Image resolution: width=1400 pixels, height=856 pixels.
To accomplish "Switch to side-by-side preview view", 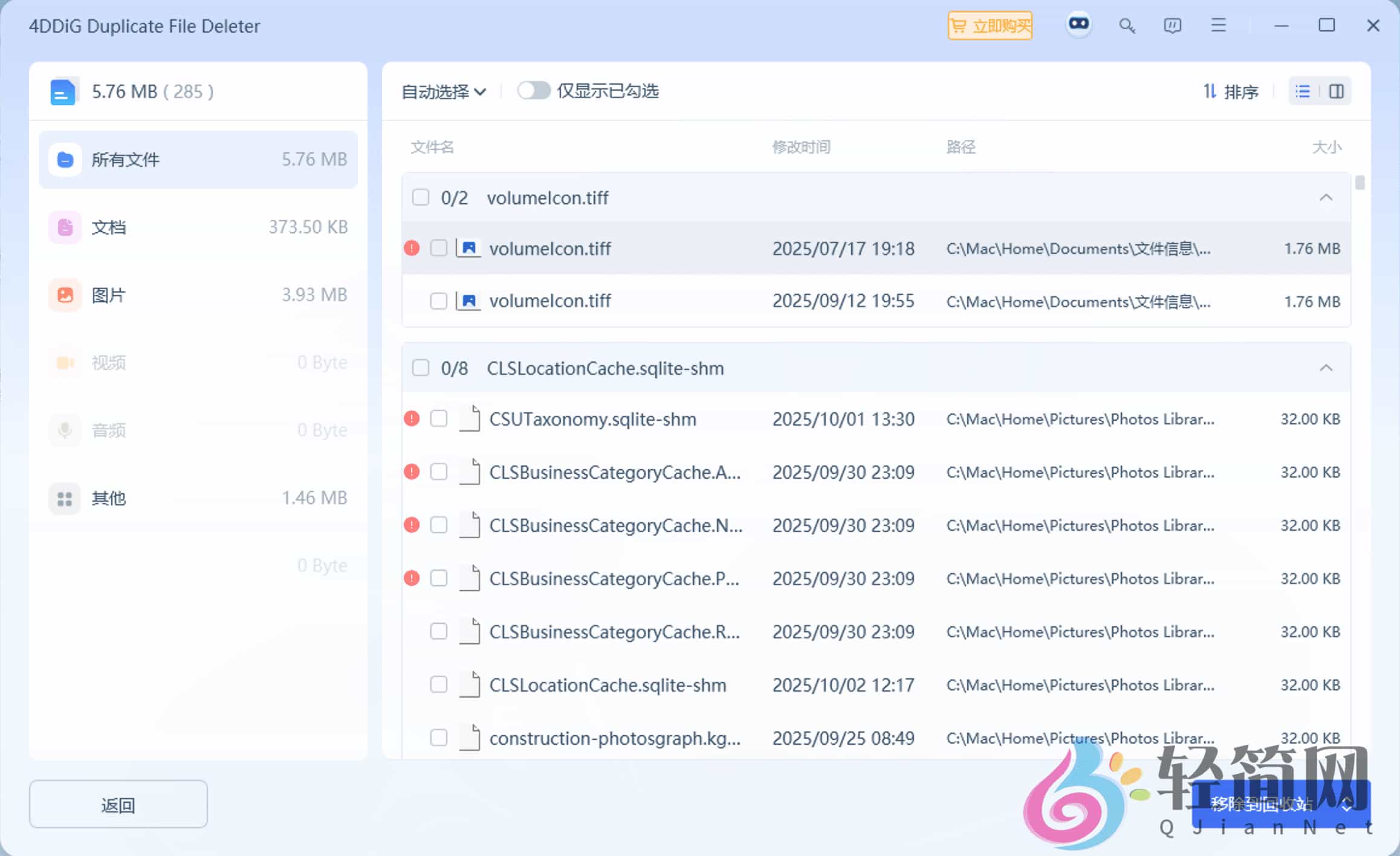I will 1337,91.
